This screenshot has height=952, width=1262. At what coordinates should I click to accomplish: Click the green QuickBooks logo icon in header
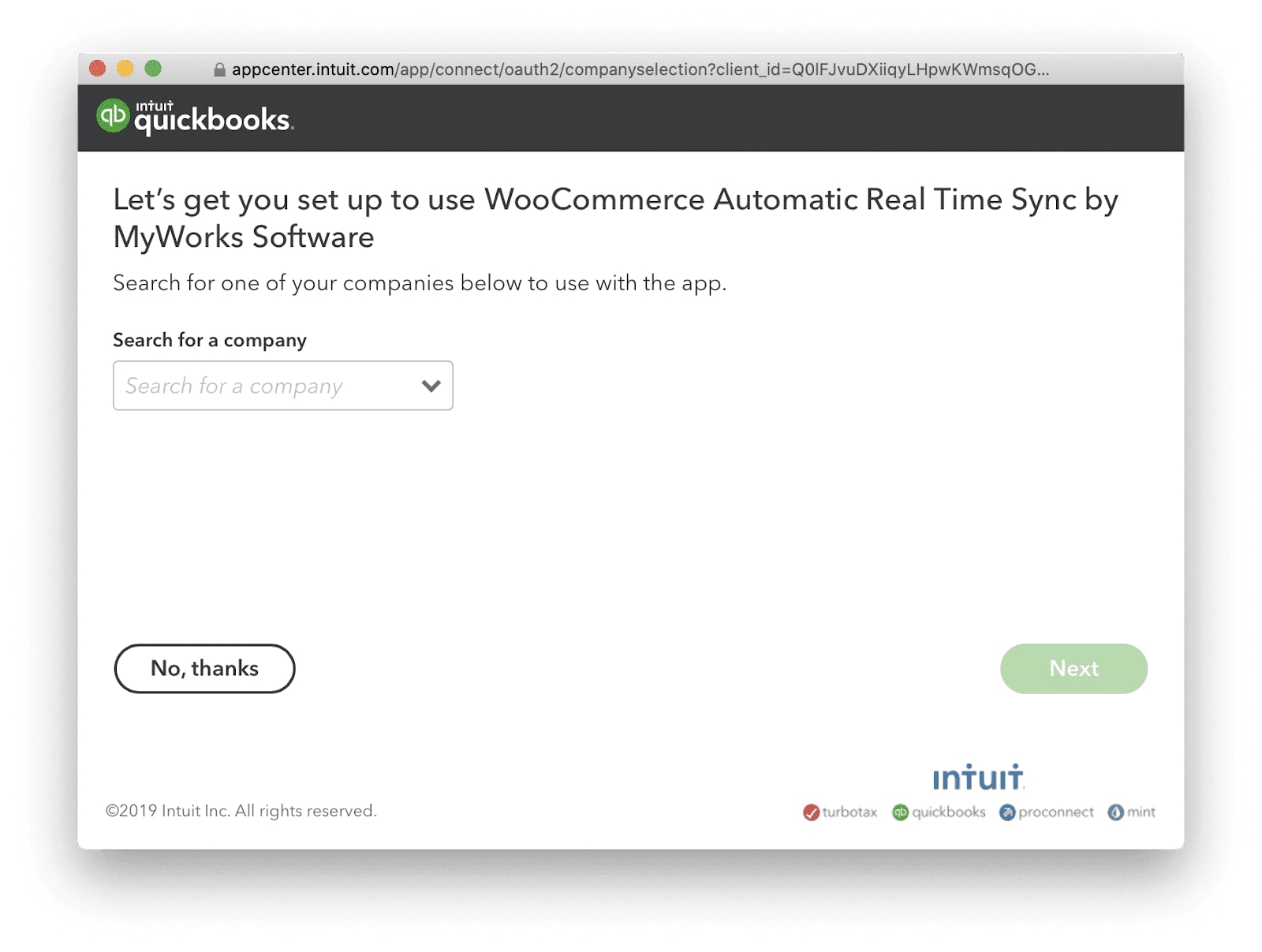pos(113,116)
